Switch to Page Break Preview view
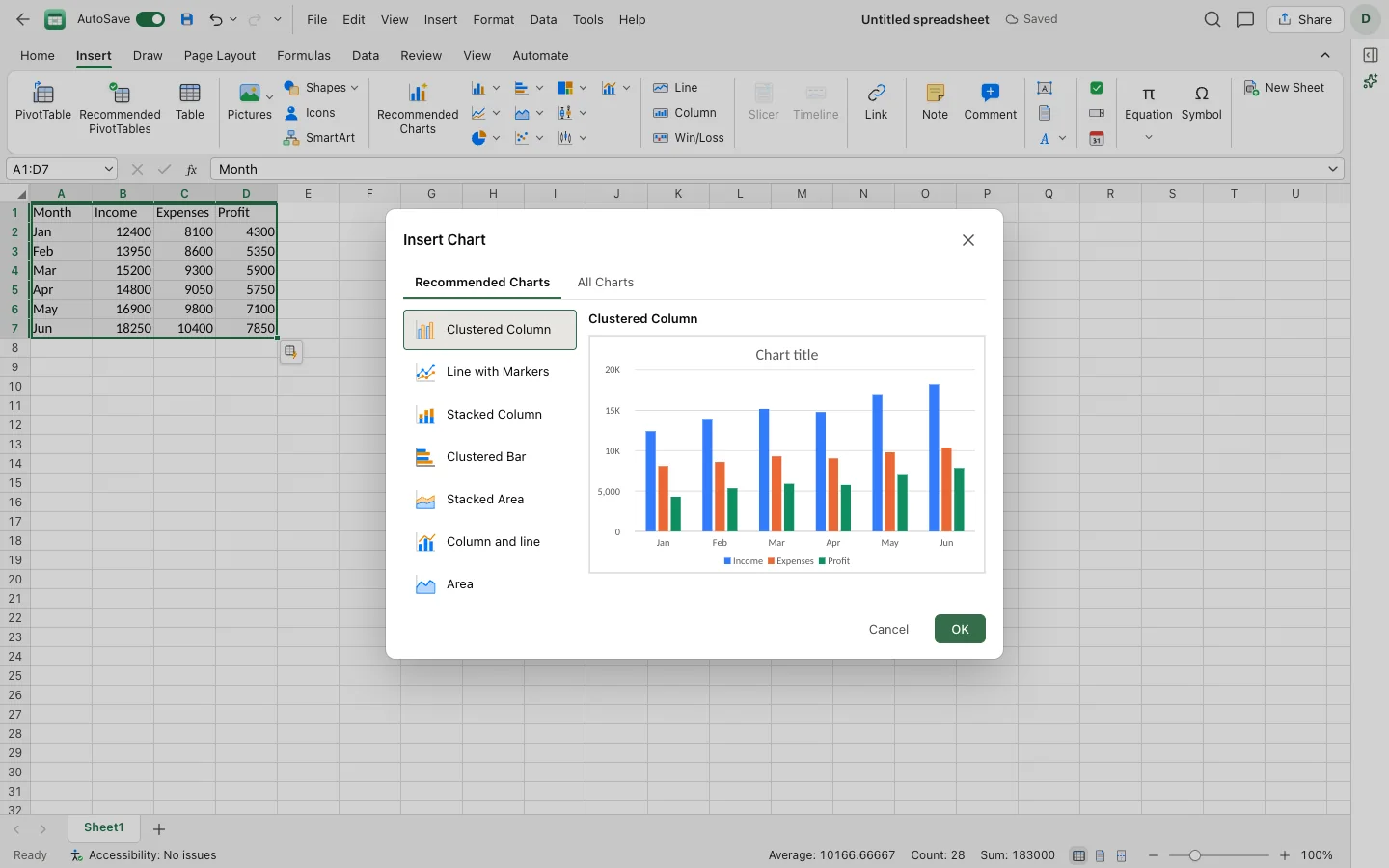Screen dimensions: 1389x868 (x=1121, y=855)
